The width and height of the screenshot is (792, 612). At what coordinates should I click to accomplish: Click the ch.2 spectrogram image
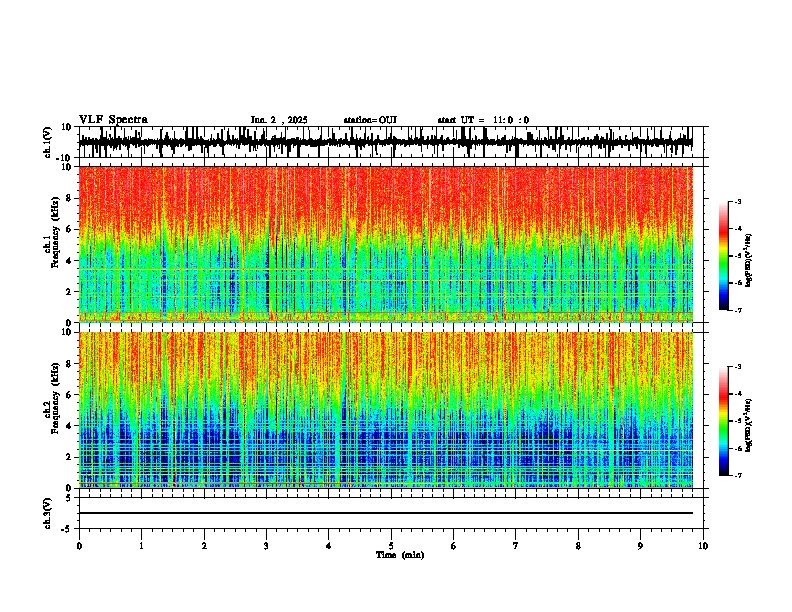[x=386, y=410]
